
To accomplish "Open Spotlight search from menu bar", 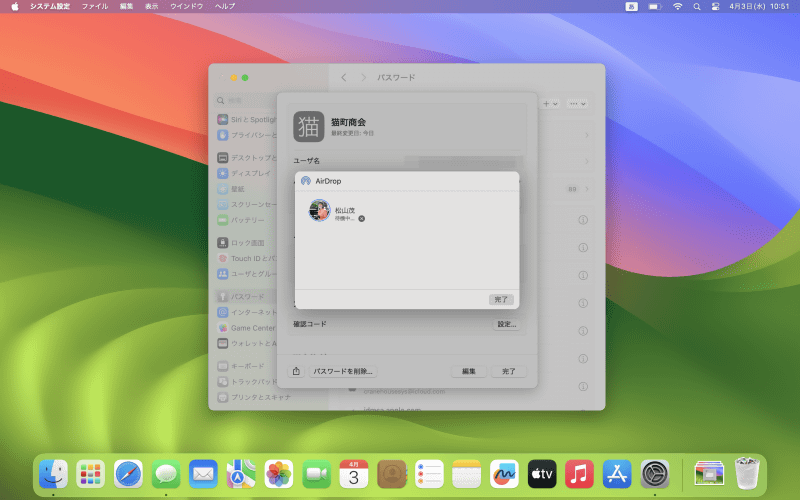I will (x=696, y=7).
